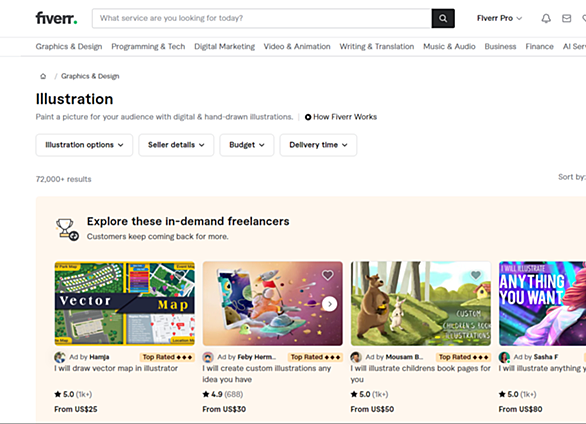Click the trophy icon by in-demand freelancers
Viewport: 586px width, 424px height.
(x=67, y=229)
